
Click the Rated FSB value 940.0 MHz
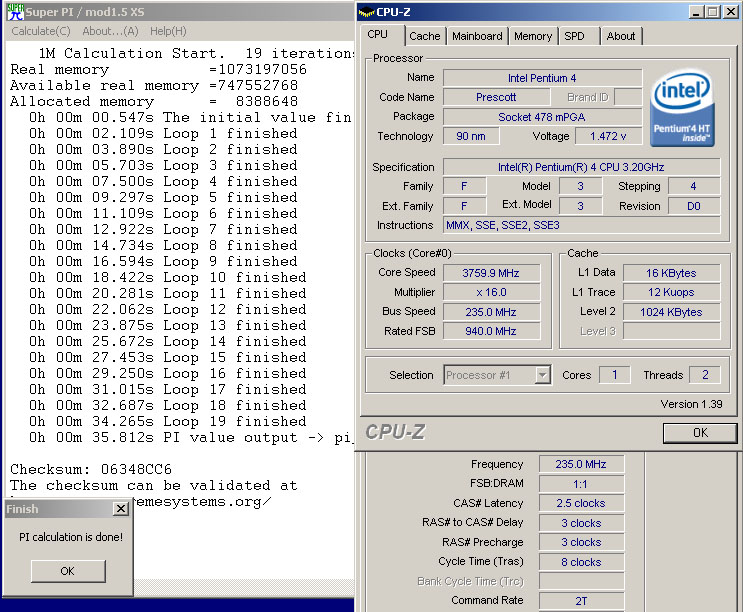click(x=491, y=331)
